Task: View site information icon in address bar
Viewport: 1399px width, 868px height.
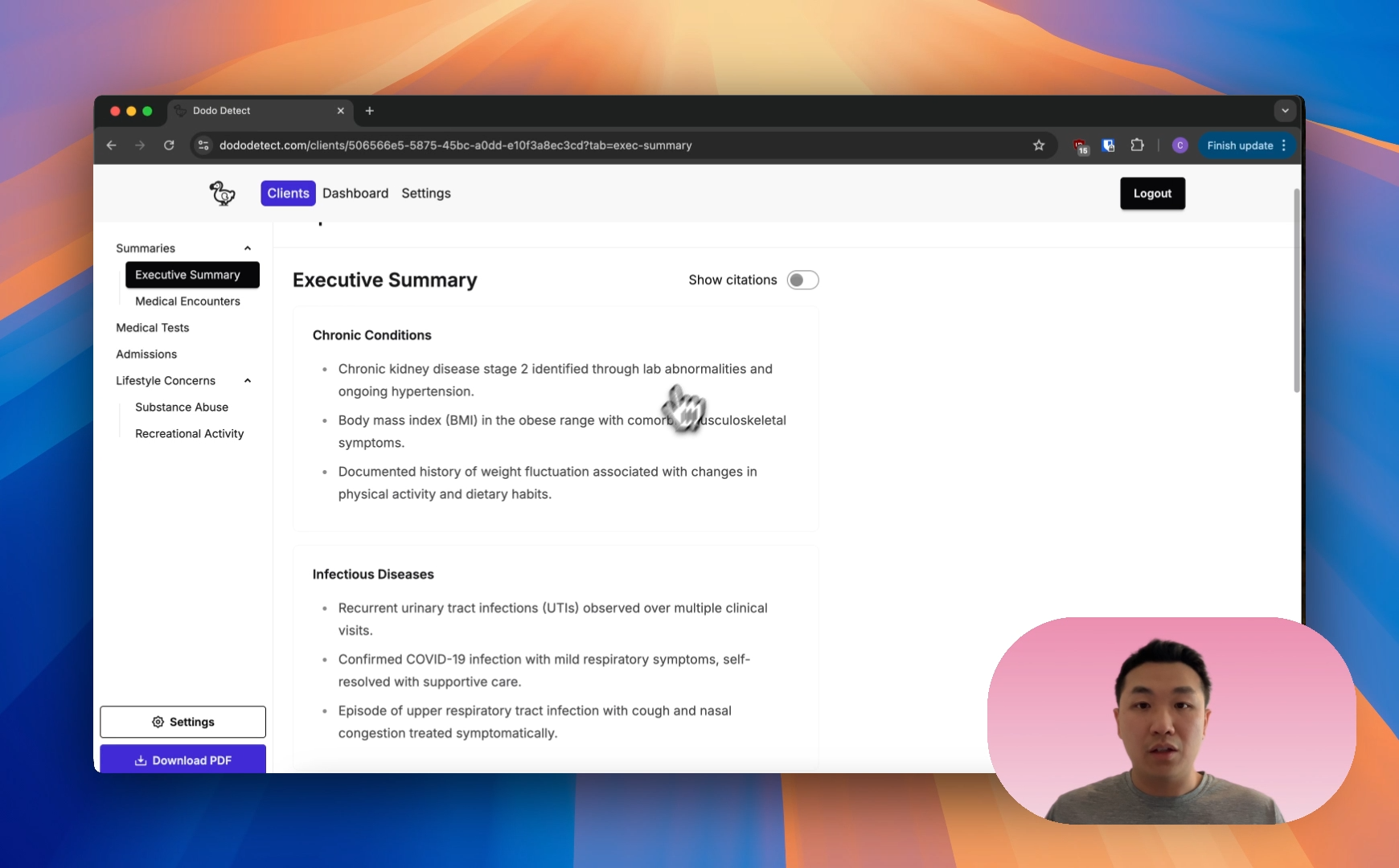Action: click(x=203, y=145)
